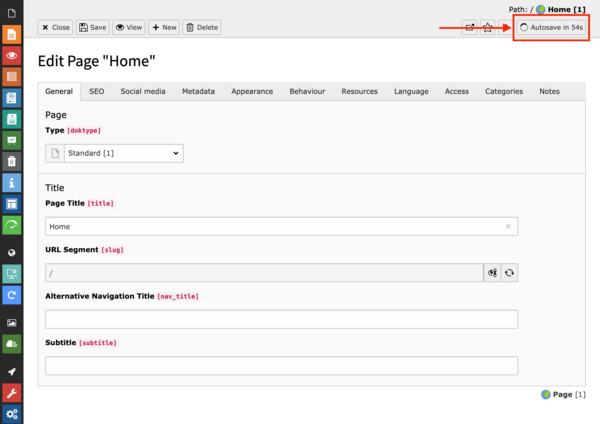Open the blue Forms module icon
Screen dimensions: 600x424
11,98
